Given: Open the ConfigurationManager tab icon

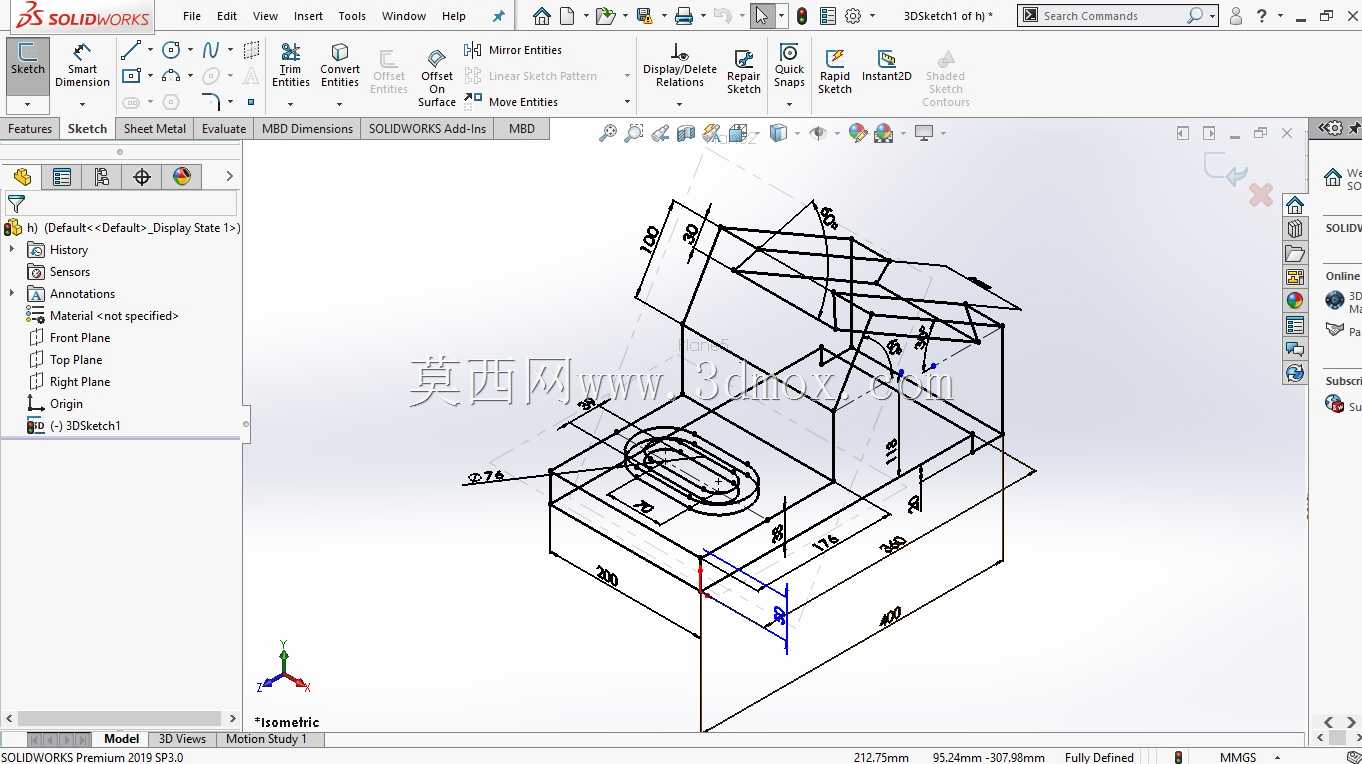Looking at the screenshot, I should coord(102,177).
